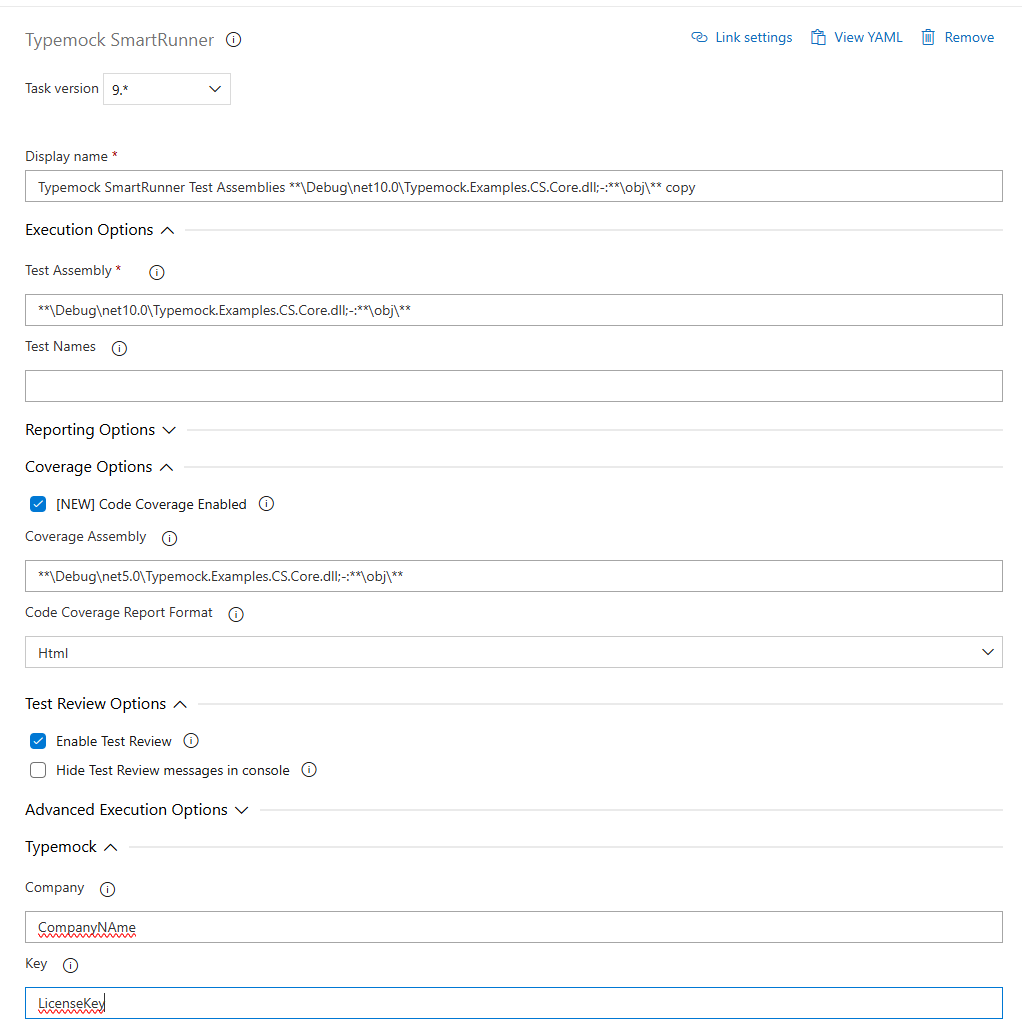Uncheck the Code Coverage Enabled checkbox
This screenshot has height=1030, width=1022.
click(x=38, y=504)
